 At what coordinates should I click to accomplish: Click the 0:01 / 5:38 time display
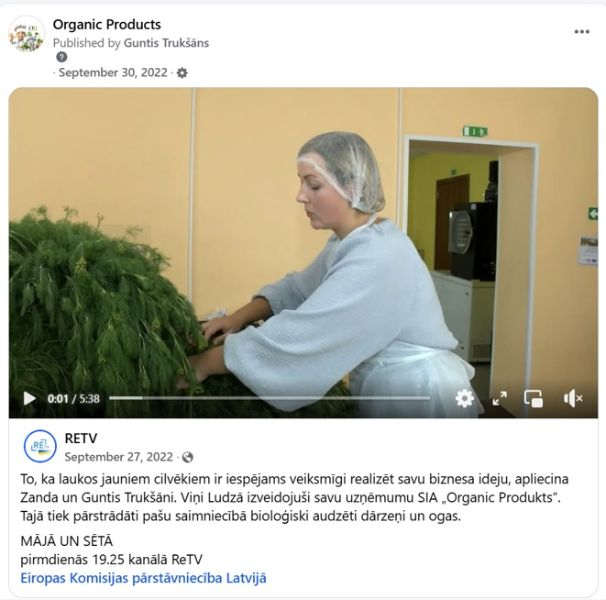click(73, 399)
